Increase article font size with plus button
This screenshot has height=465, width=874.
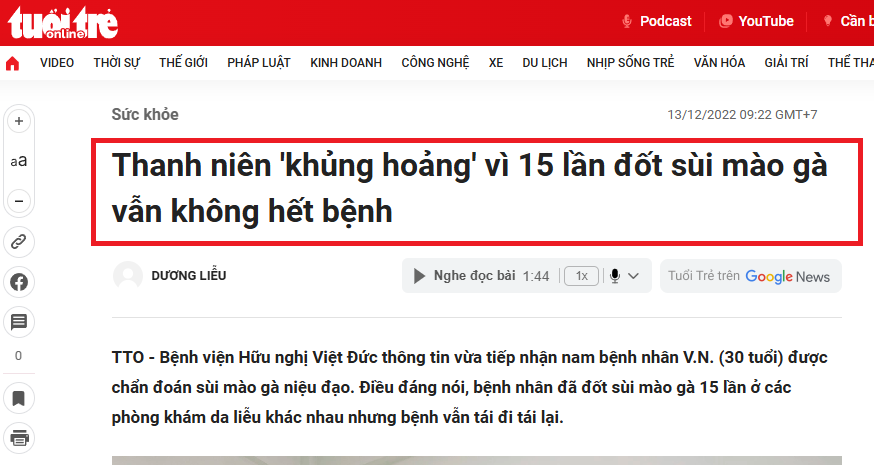pyautogui.click(x=19, y=121)
